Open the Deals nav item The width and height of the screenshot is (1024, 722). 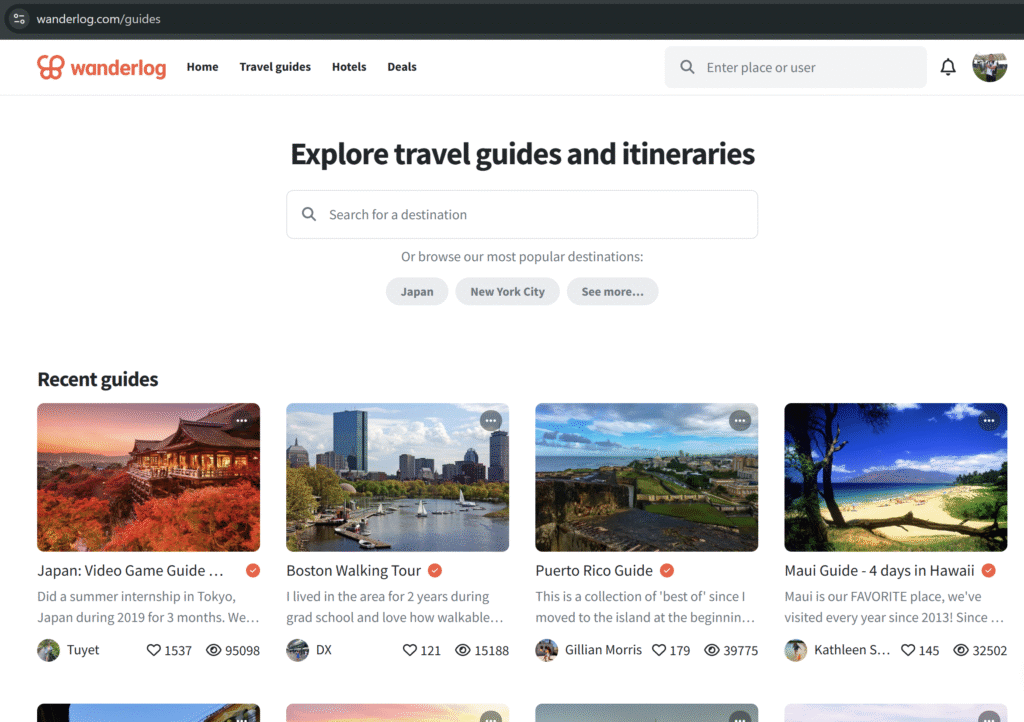coord(402,67)
